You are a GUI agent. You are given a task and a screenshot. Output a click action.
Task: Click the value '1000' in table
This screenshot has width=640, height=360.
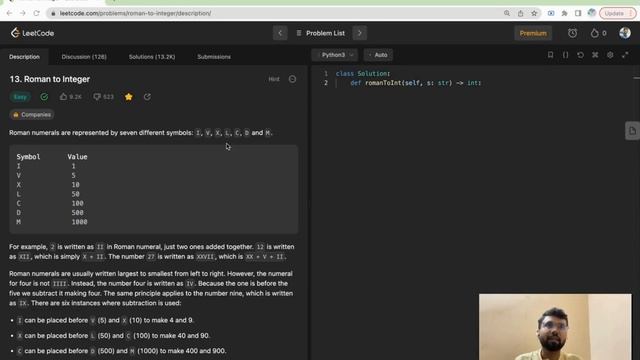[x=79, y=222]
